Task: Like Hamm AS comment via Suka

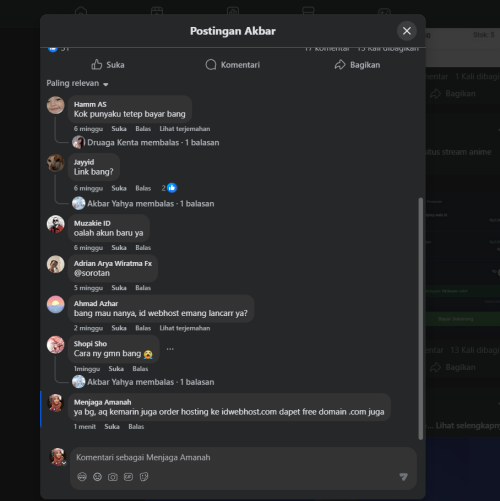Action: coord(119,129)
